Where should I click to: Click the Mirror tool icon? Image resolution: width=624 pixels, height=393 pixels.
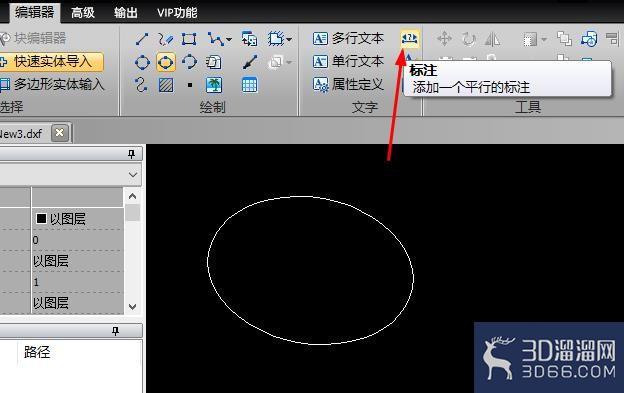click(x=493, y=39)
